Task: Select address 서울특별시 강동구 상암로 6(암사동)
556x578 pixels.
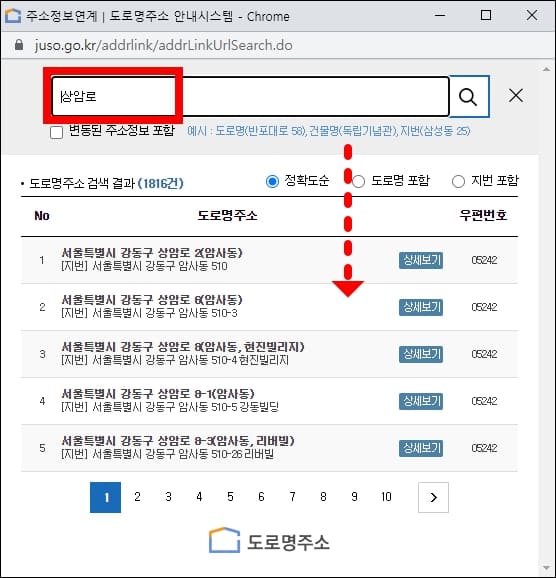Action: (152, 300)
